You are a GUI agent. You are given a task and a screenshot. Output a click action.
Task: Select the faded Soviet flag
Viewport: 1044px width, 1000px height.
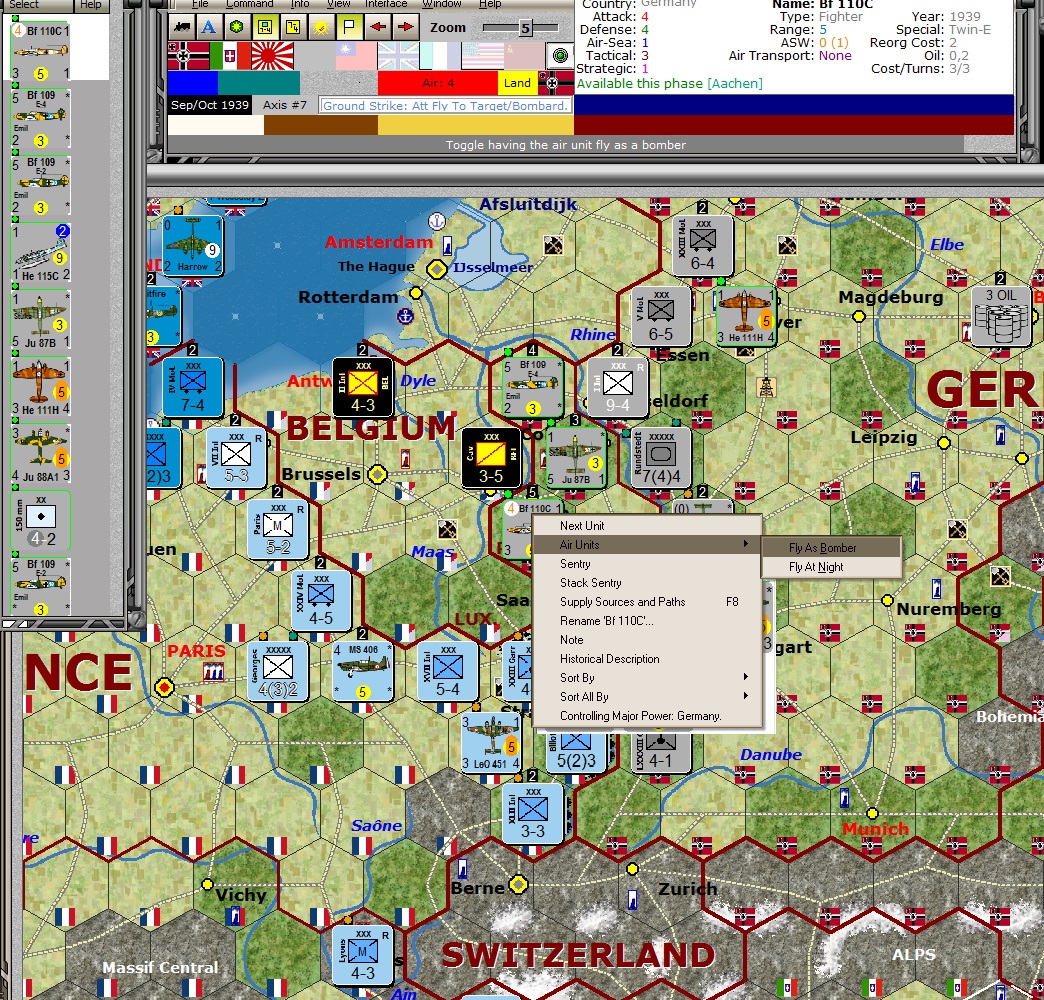click(524, 56)
